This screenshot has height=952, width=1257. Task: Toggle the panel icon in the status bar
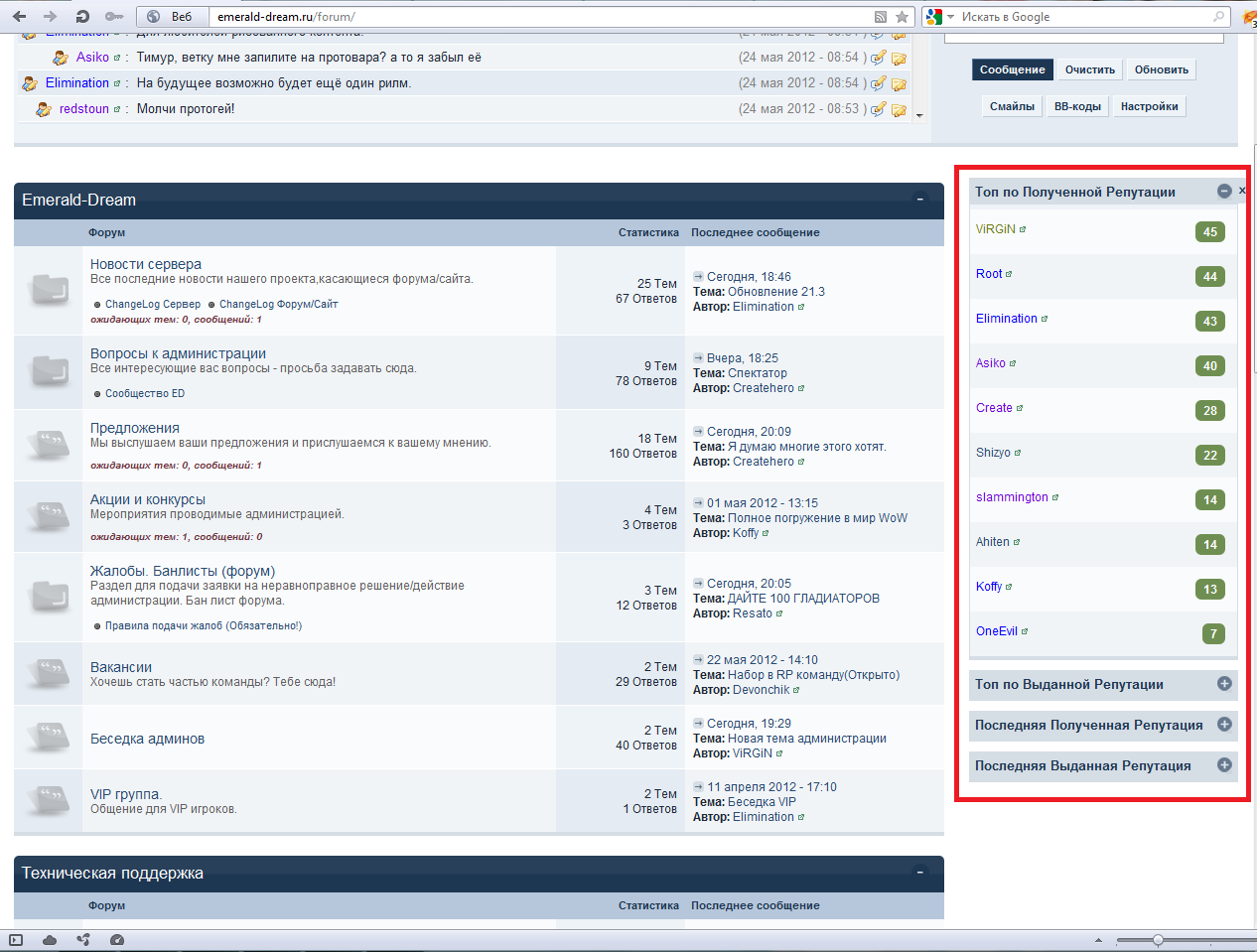[x=16, y=940]
